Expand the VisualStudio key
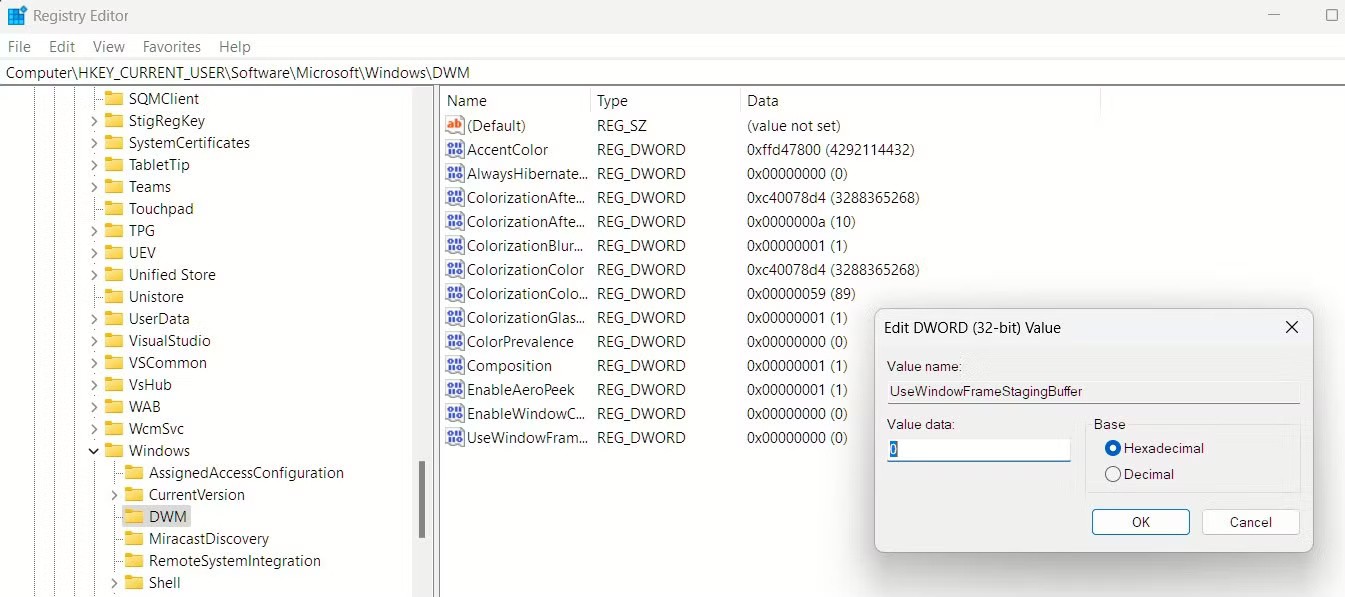The height and width of the screenshot is (597, 1345). coord(94,341)
